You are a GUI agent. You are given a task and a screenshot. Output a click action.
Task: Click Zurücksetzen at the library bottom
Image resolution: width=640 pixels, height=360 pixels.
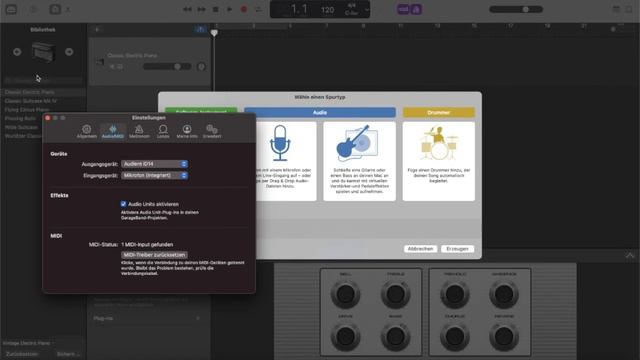[22, 354]
